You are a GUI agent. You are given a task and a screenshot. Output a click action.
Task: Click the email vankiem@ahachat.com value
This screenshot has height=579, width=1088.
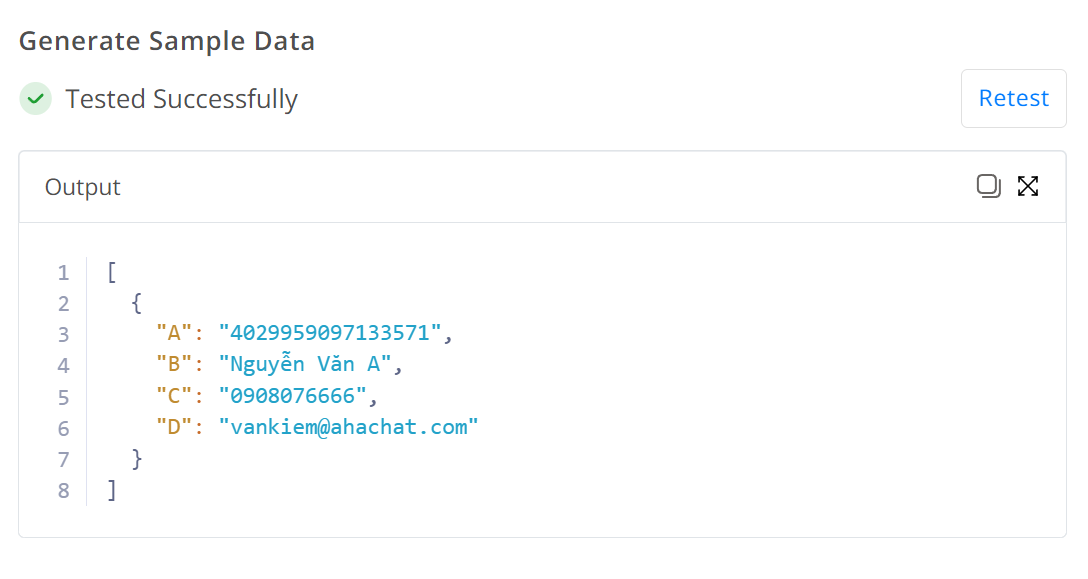tap(348, 426)
